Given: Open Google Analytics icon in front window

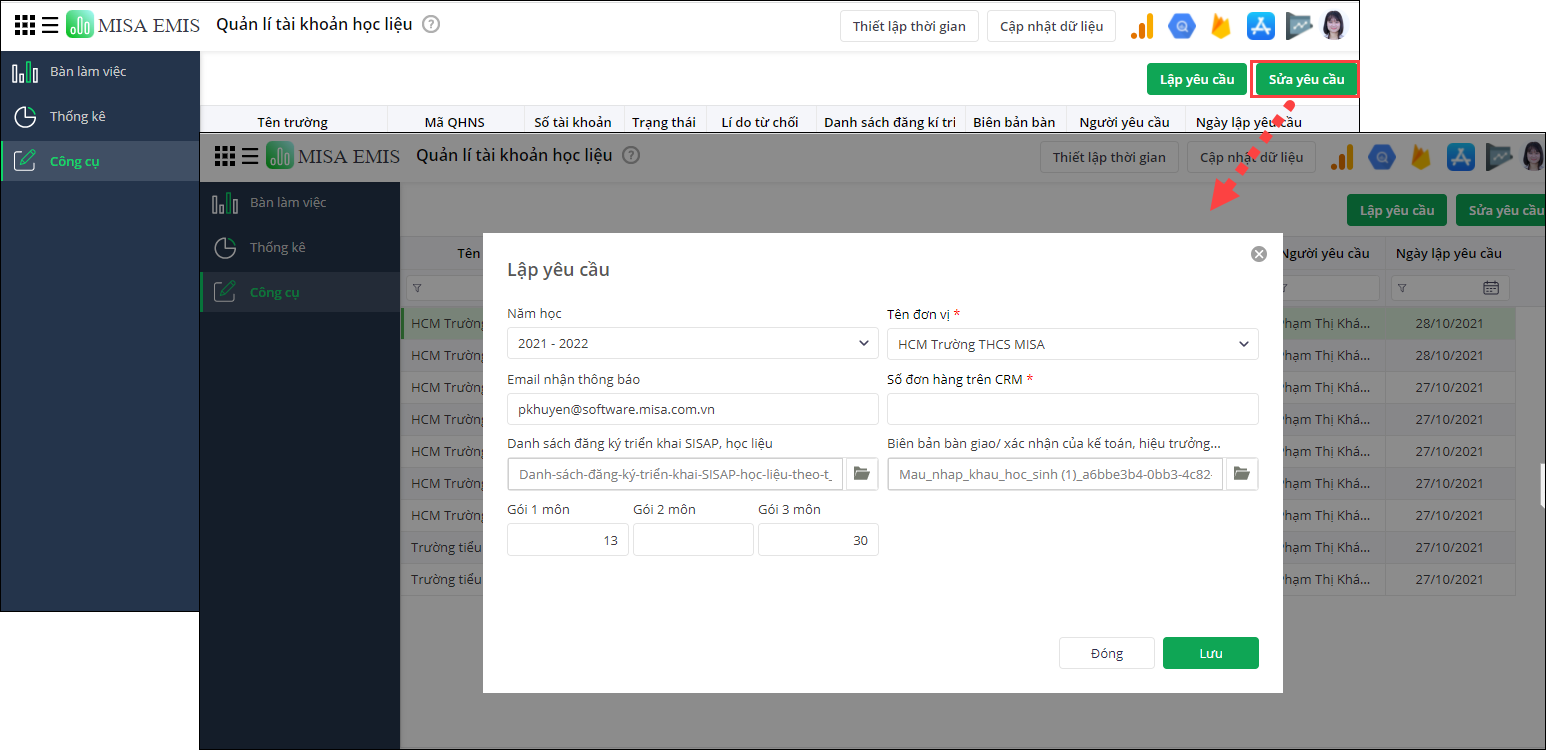Looking at the screenshot, I should pyautogui.click(x=1342, y=157).
